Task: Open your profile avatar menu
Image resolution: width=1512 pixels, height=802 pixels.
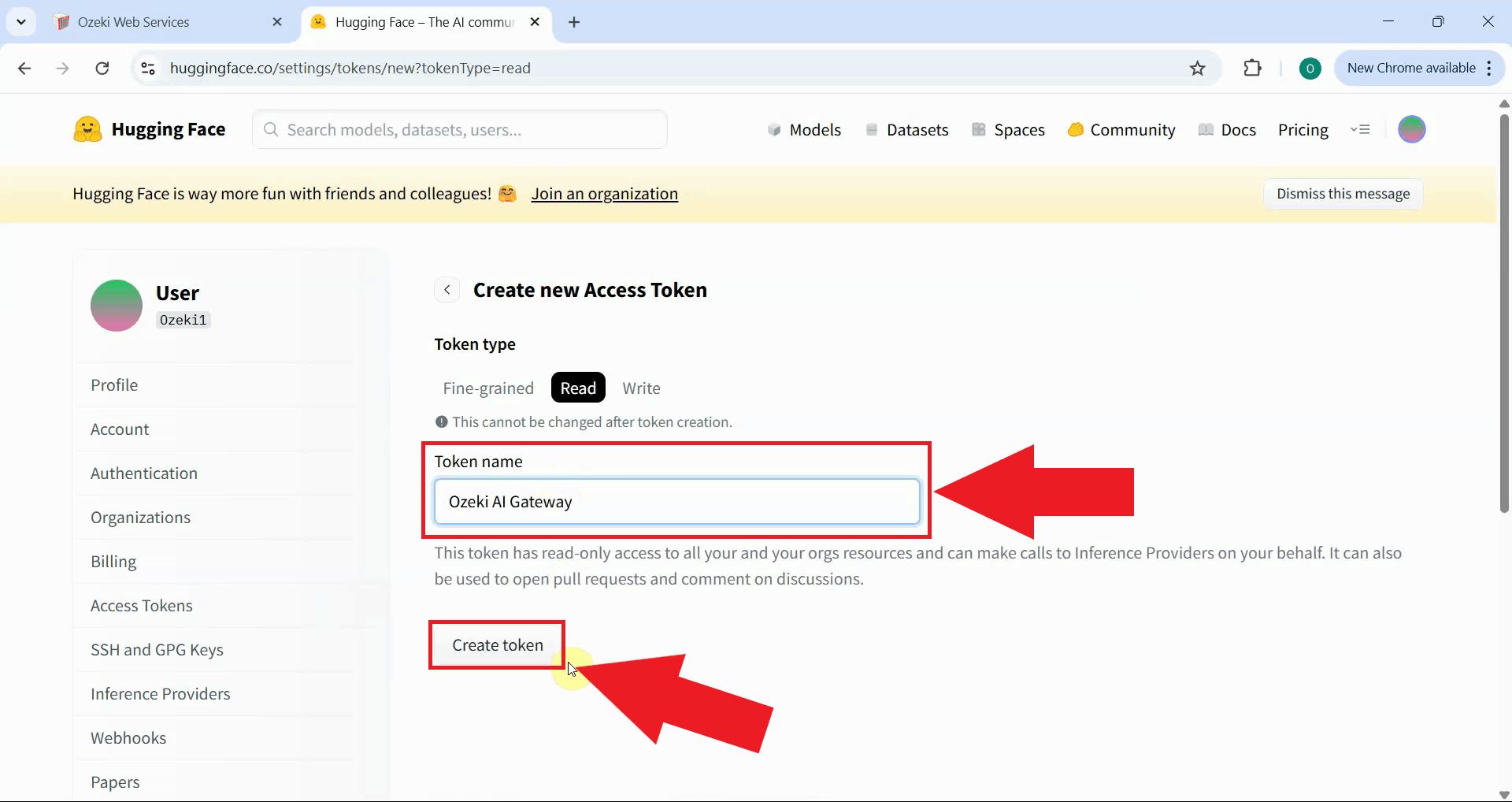Action: pyautogui.click(x=1412, y=129)
